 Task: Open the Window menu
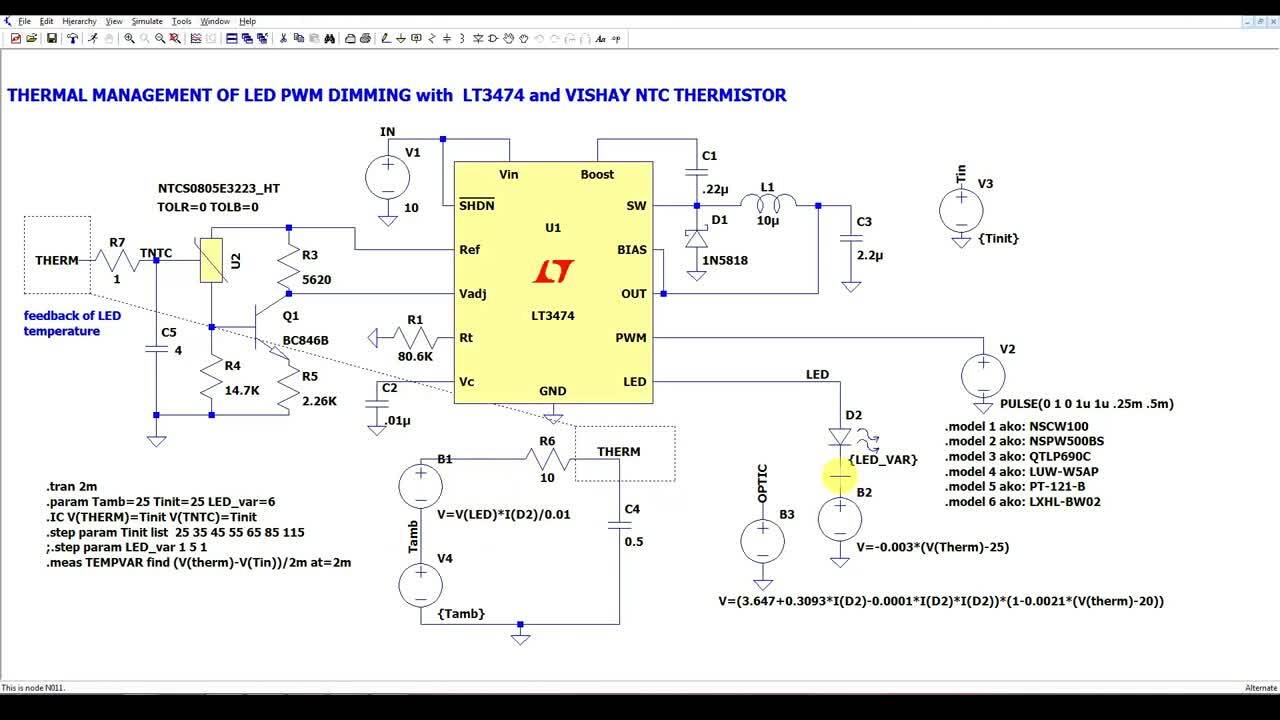[215, 21]
